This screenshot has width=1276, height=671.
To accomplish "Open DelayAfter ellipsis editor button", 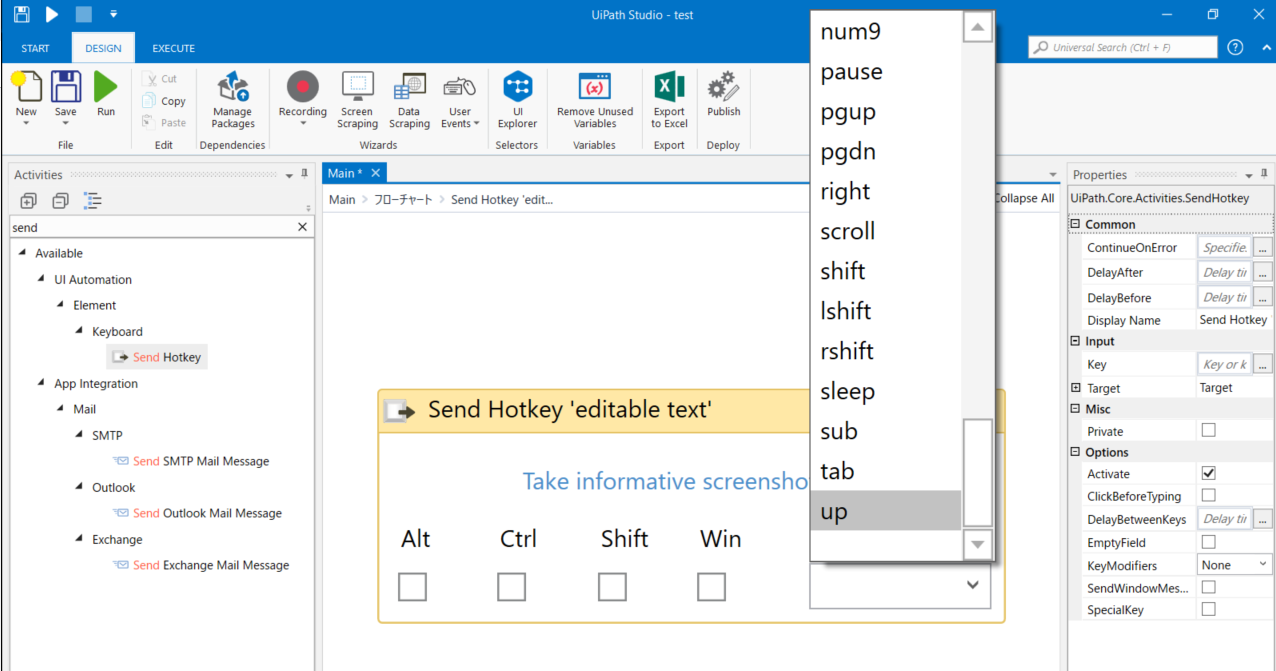I will click(1263, 272).
